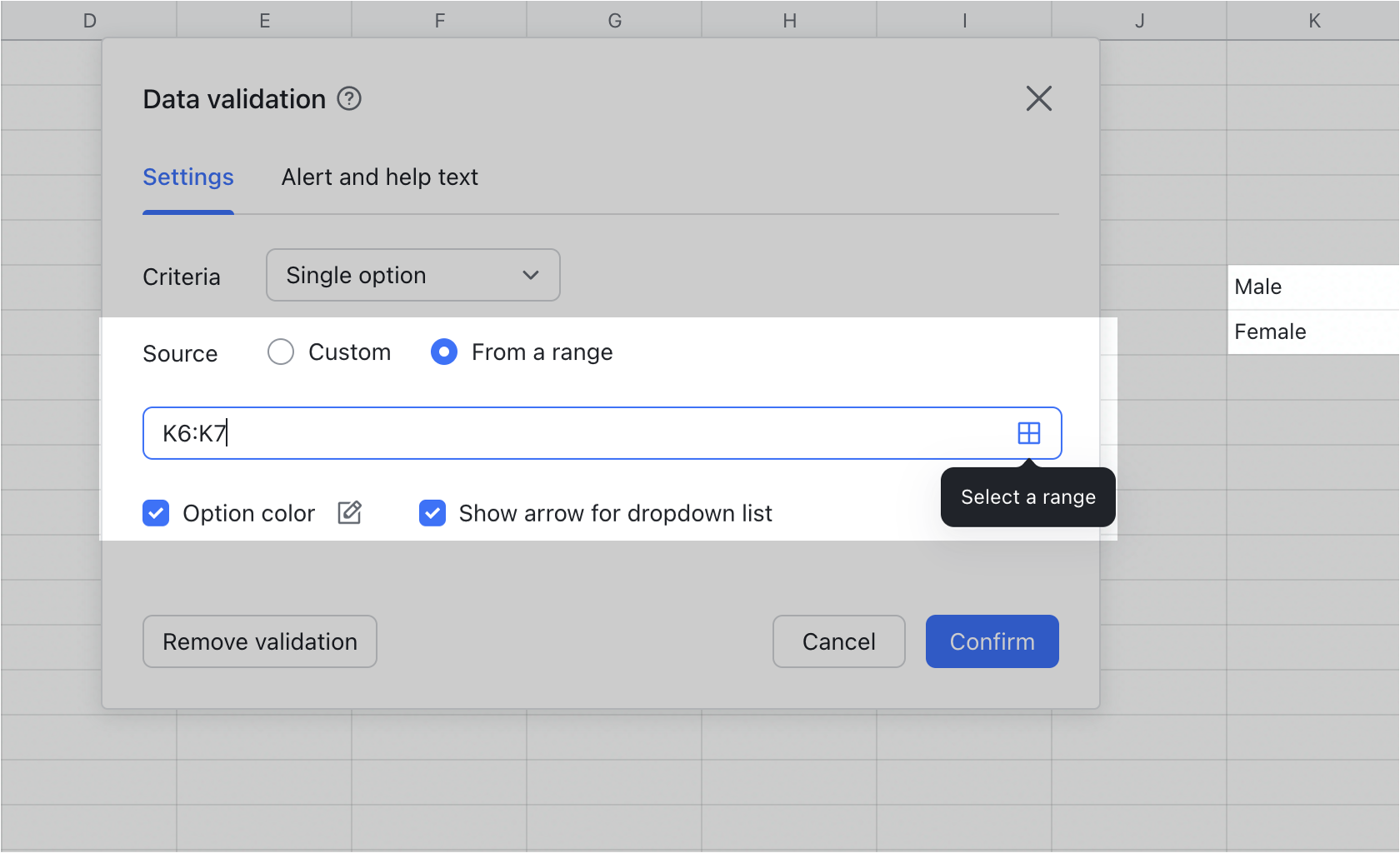Screen dimensions: 1400x853
Task: Select column K header
Action: click(1314, 19)
